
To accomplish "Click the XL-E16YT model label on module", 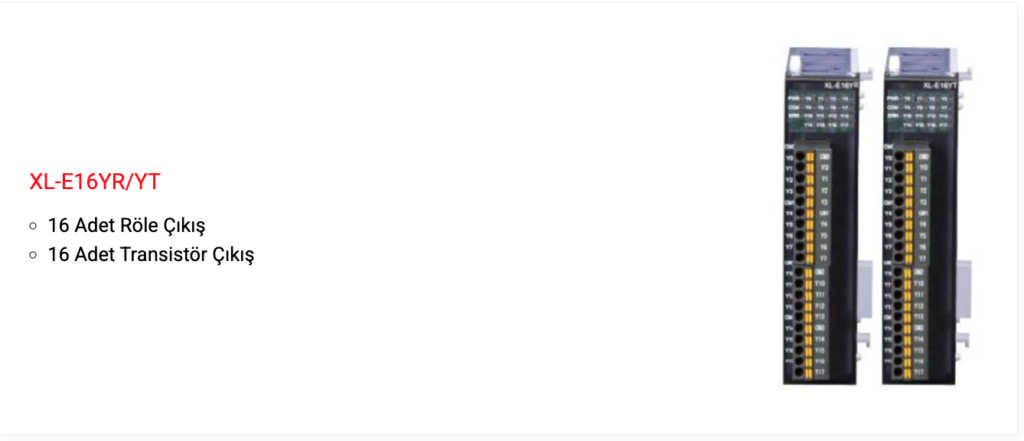I will click(940, 85).
